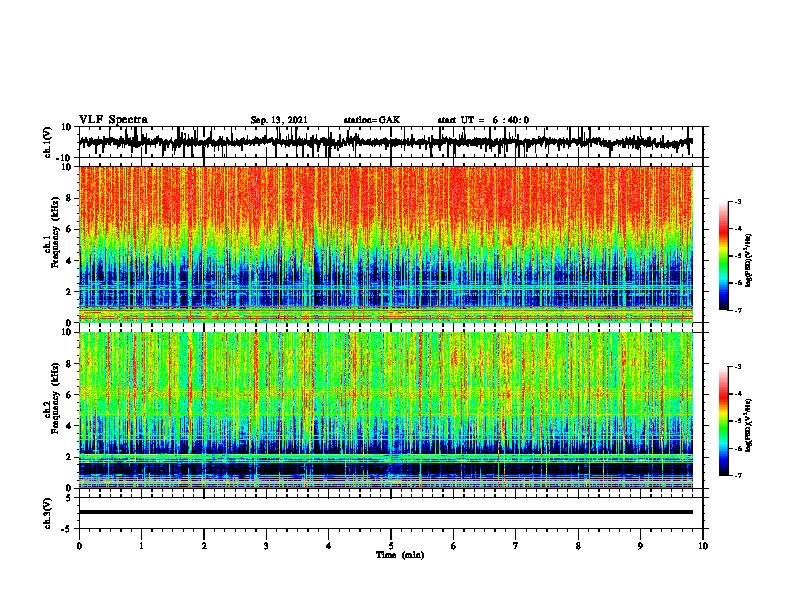Click the time axis tick label "0"
Image resolution: width=792 pixels, height=612 pixels.
coord(79,546)
